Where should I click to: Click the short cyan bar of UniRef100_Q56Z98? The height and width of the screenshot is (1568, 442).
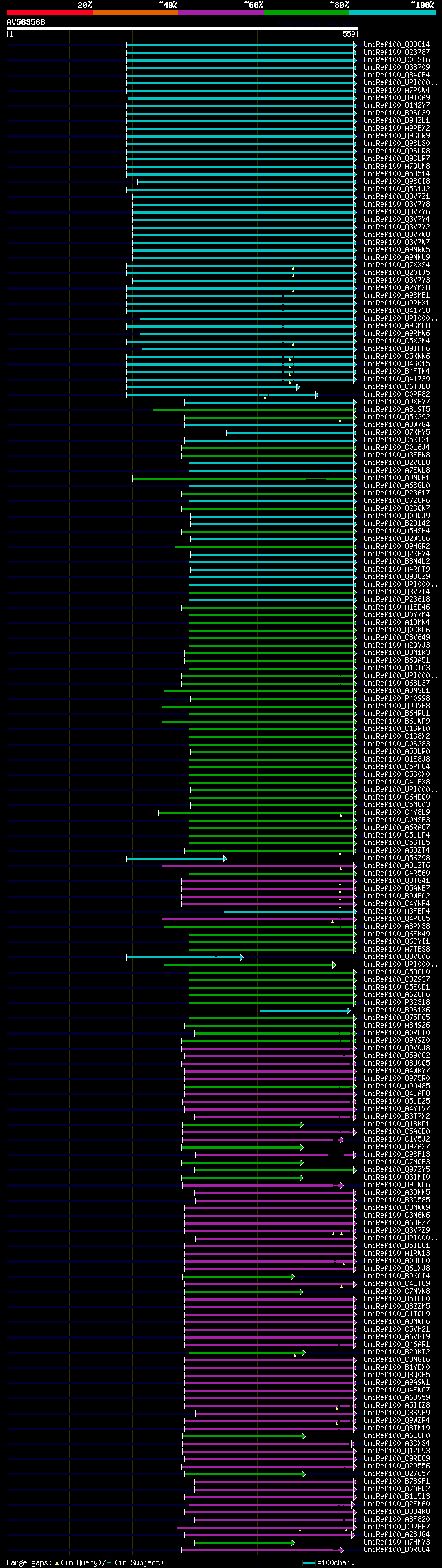[177, 858]
